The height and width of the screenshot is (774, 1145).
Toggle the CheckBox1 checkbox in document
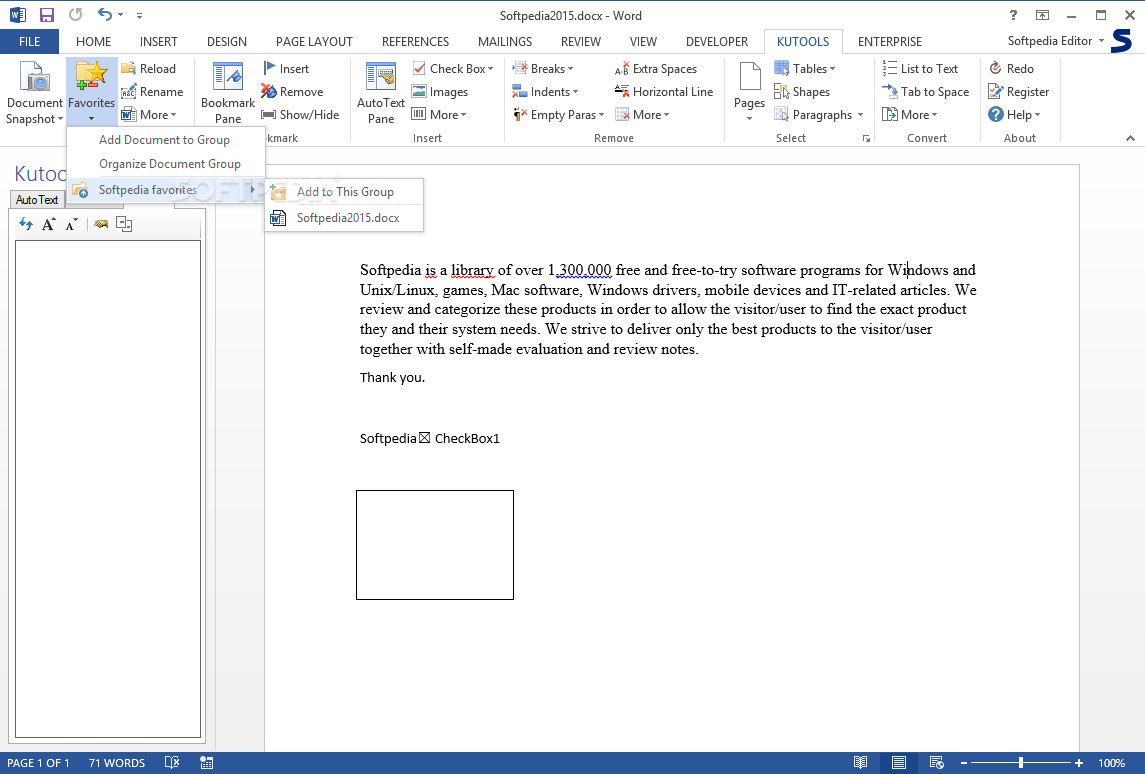pyautogui.click(x=424, y=438)
